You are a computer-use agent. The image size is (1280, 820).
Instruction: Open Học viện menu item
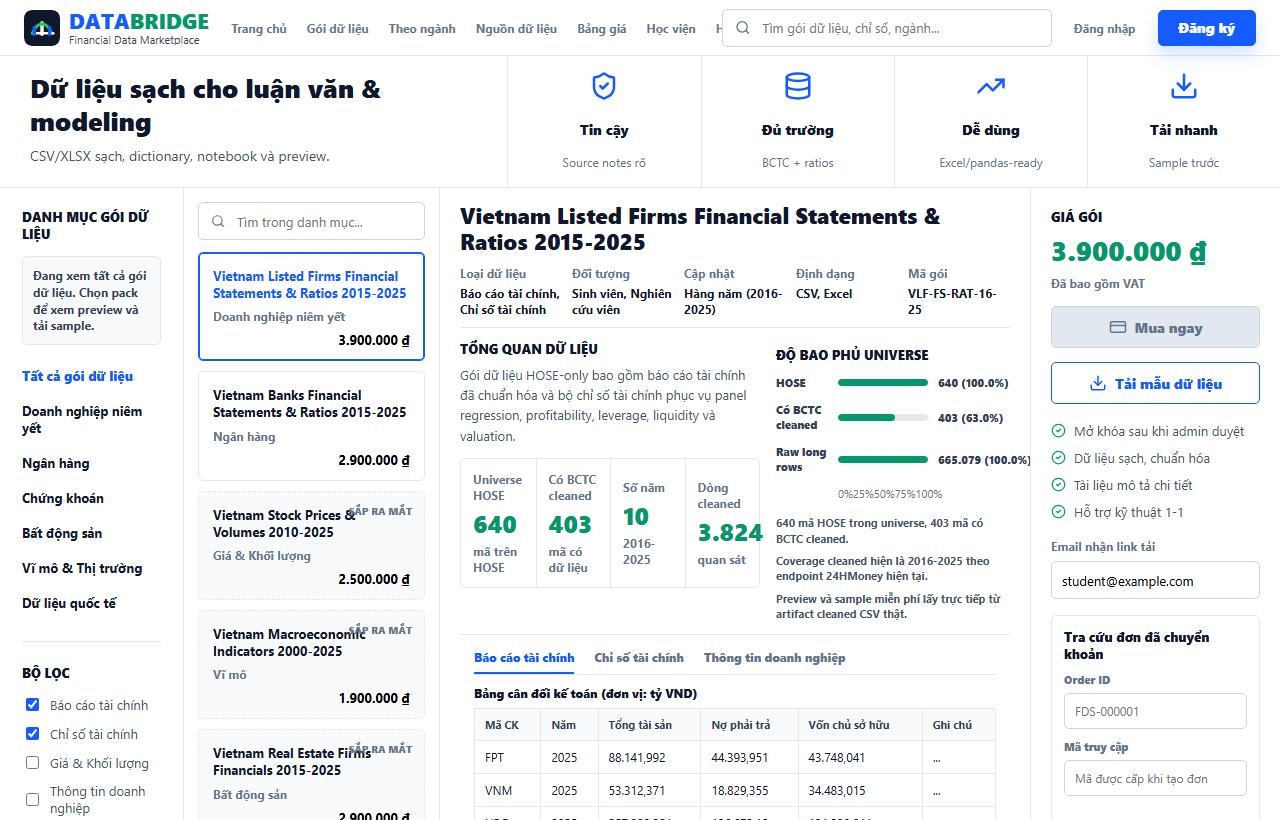coord(671,28)
